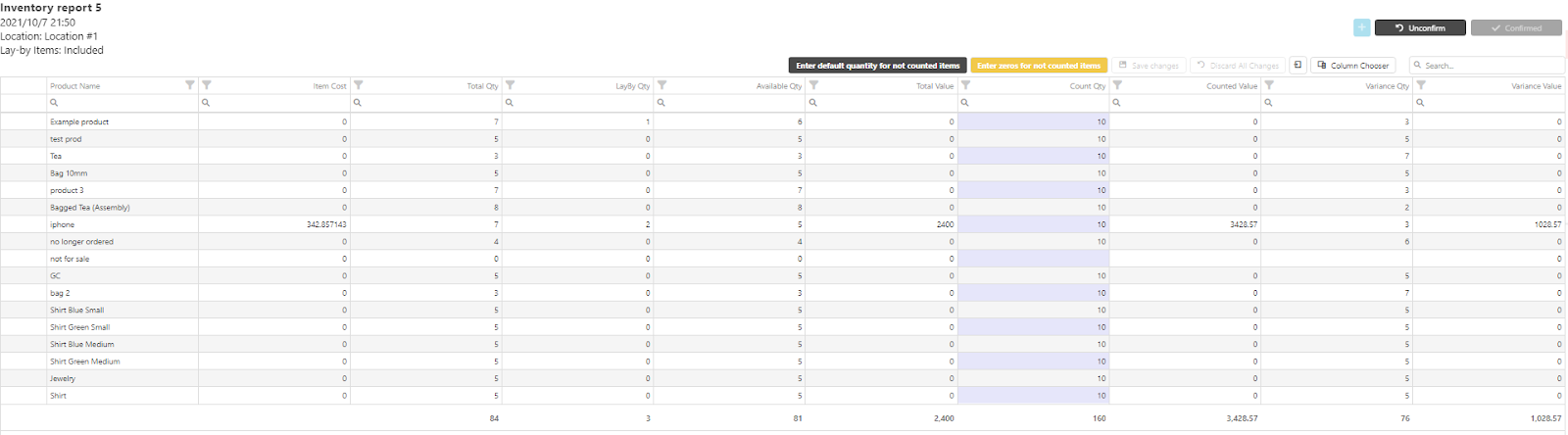Sort by the Total Value column header
Image resolution: width=1568 pixels, height=435 pixels.
(x=935, y=86)
